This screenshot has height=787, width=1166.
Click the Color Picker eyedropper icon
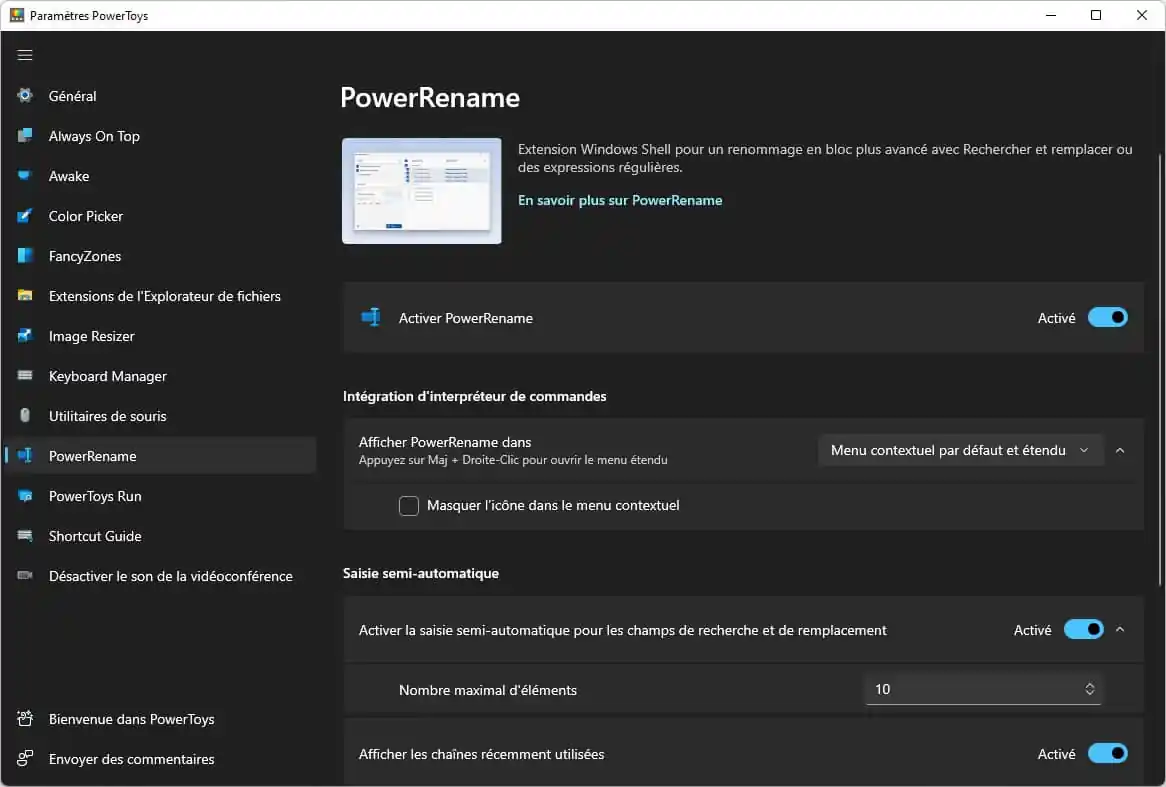click(25, 216)
